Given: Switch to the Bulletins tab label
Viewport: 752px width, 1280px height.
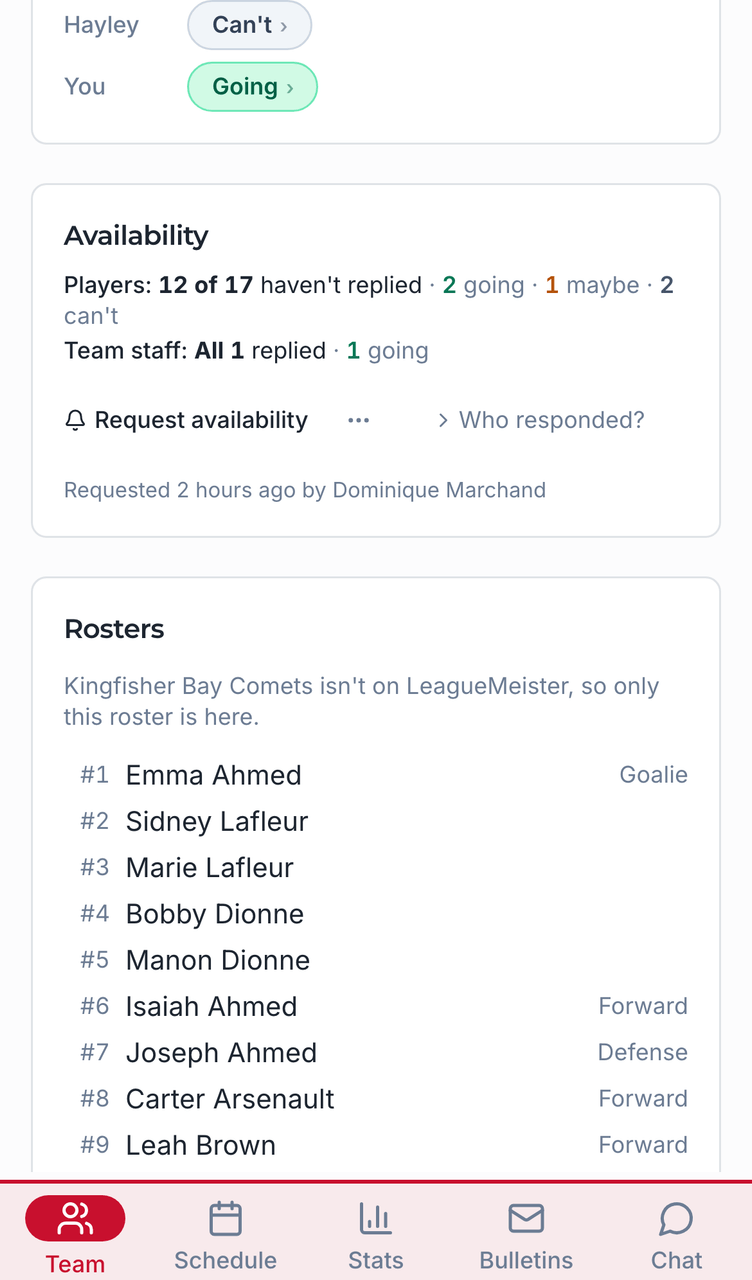Looking at the screenshot, I should (526, 1260).
